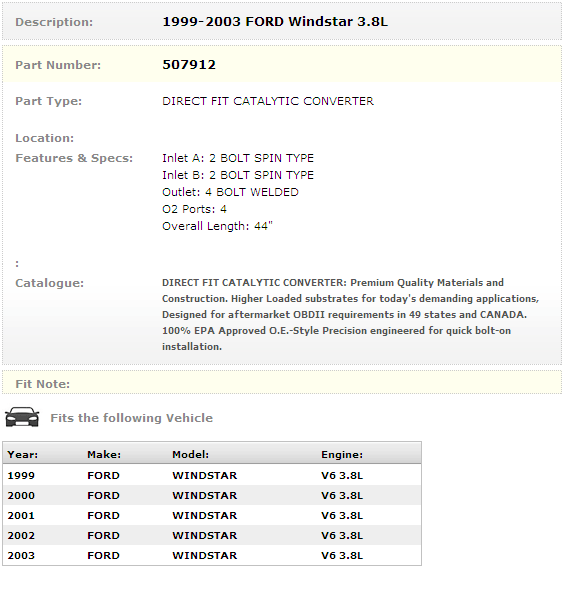Image resolution: width=570 pixels, height=615 pixels.
Task: Select the Outlet: 4 BOLT WELDED line
Action: tap(230, 192)
